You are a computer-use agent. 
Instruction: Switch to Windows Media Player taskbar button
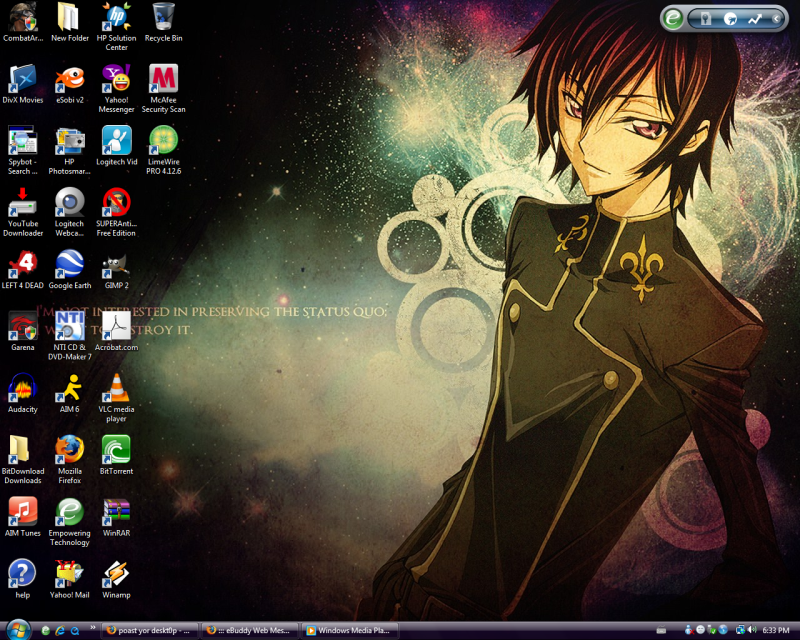coord(350,631)
